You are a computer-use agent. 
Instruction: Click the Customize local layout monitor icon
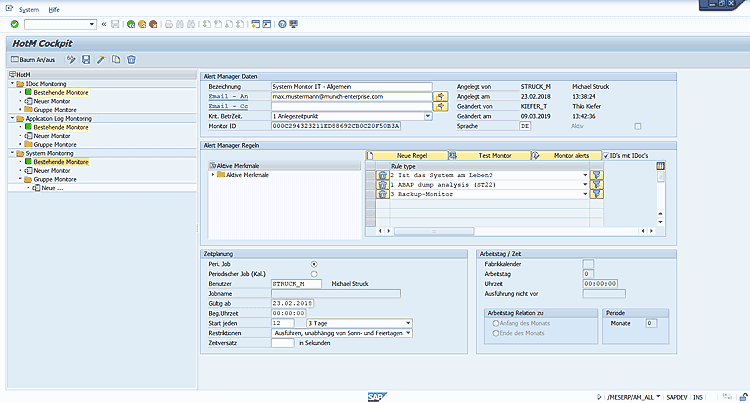coord(294,24)
